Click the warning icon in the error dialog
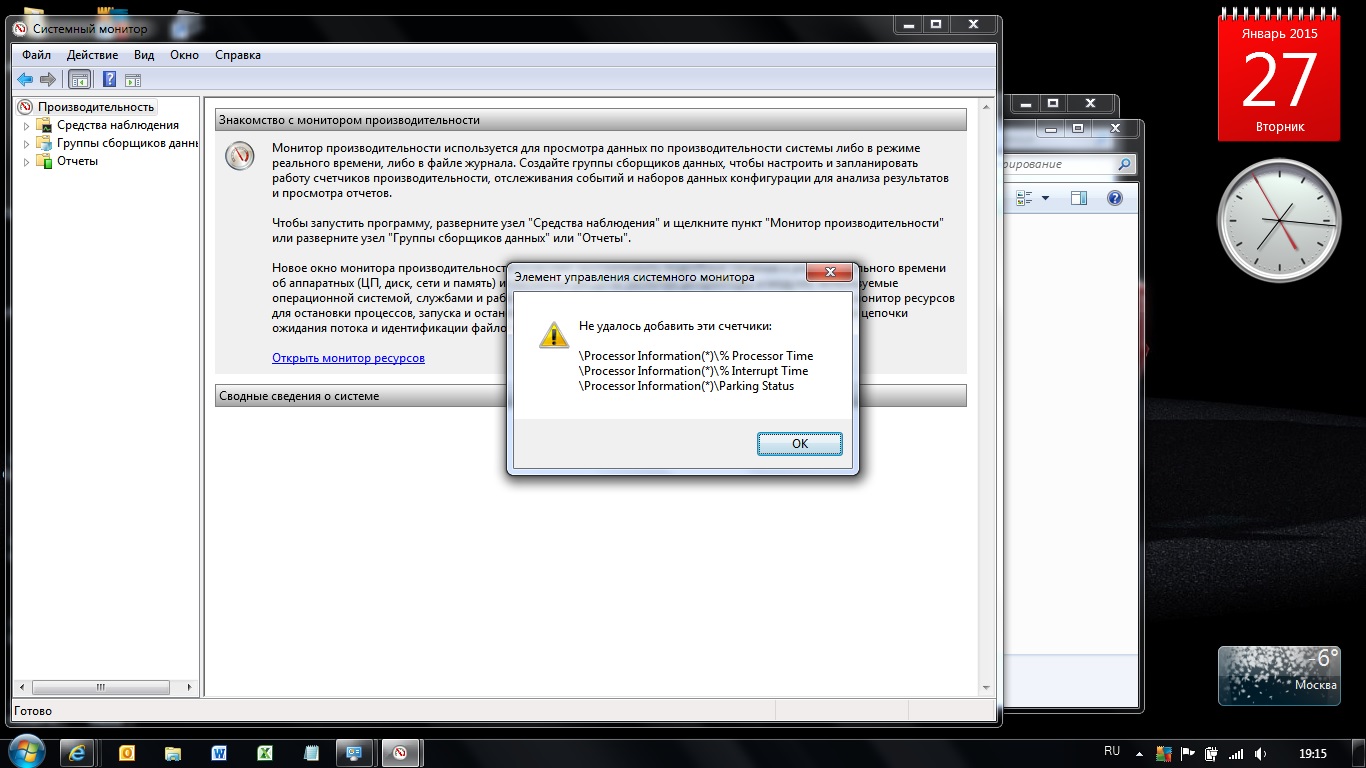 [553, 335]
